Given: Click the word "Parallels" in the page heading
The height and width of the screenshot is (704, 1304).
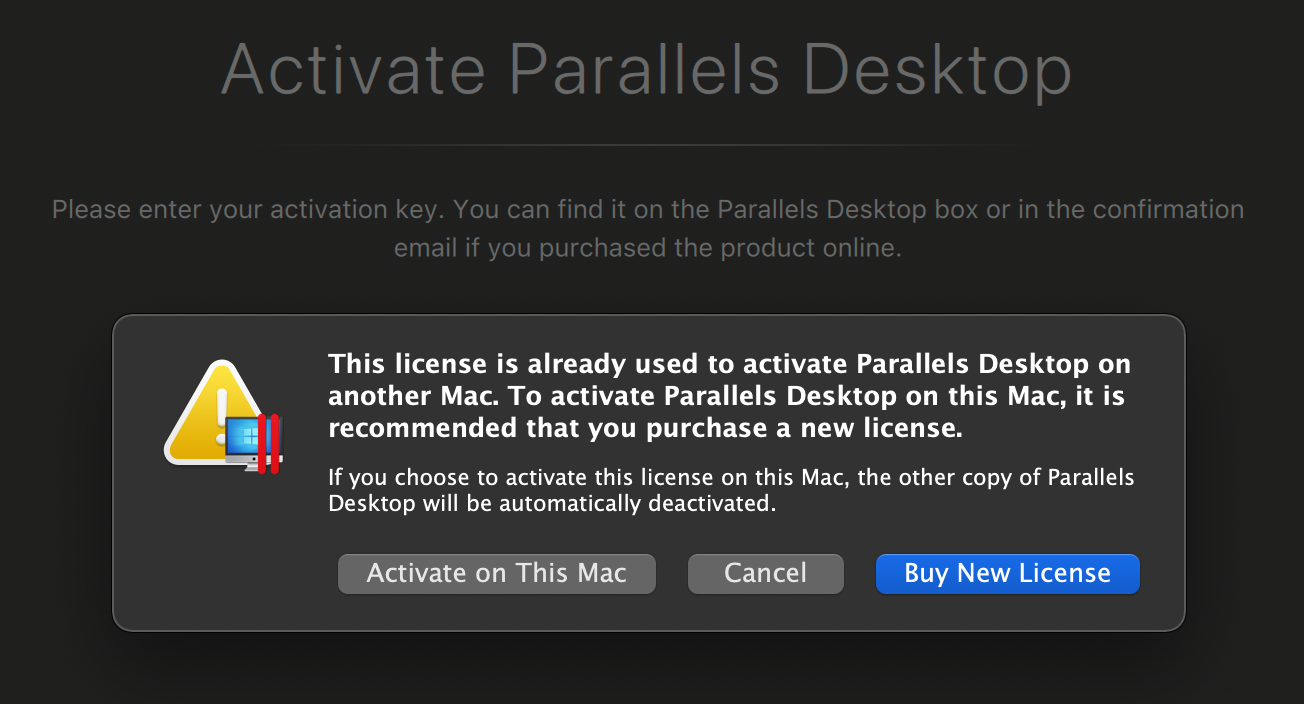Looking at the screenshot, I should (x=645, y=71).
